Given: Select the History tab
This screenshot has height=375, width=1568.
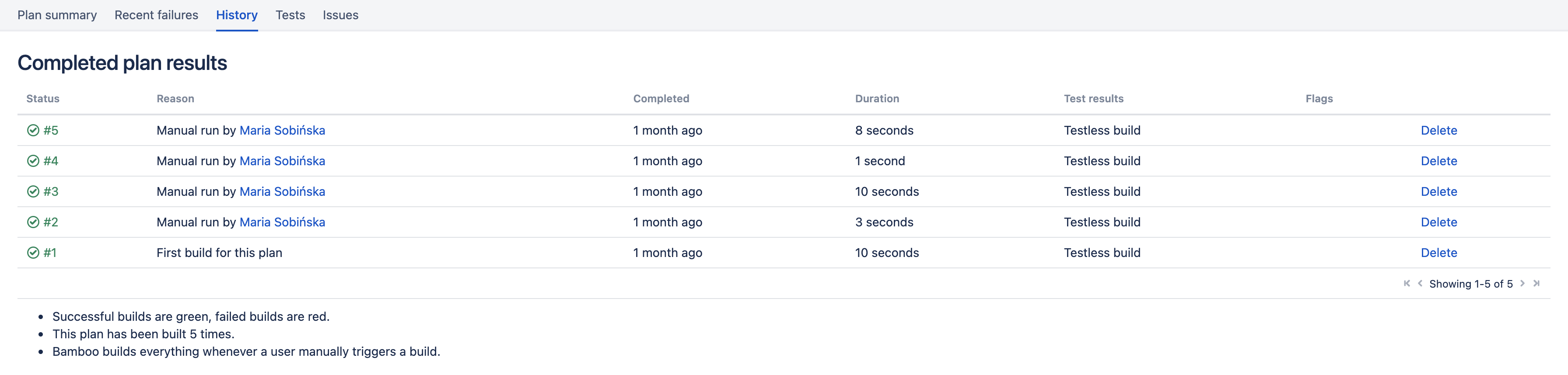Looking at the screenshot, I should point(237,15).
